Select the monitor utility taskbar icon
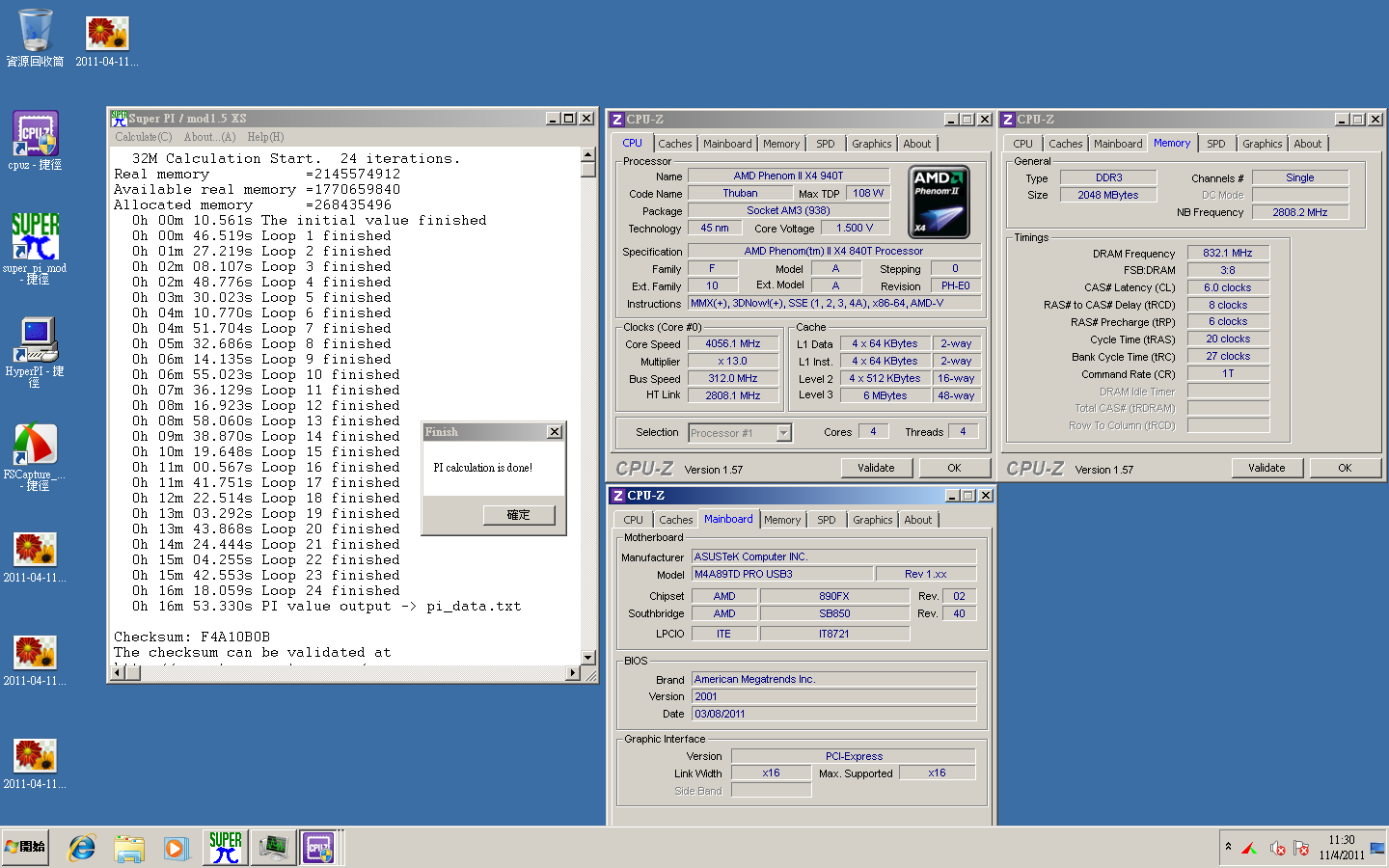The image size is (1389, 868). point(273,848)
